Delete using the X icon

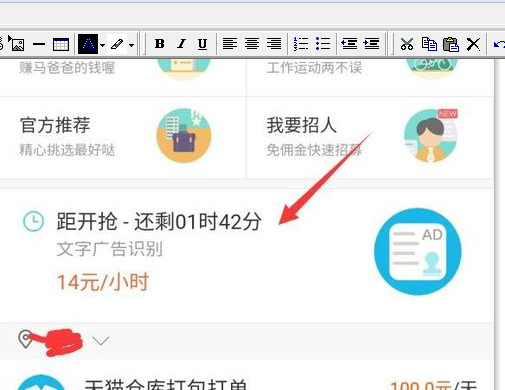click(x=473, y=44)
